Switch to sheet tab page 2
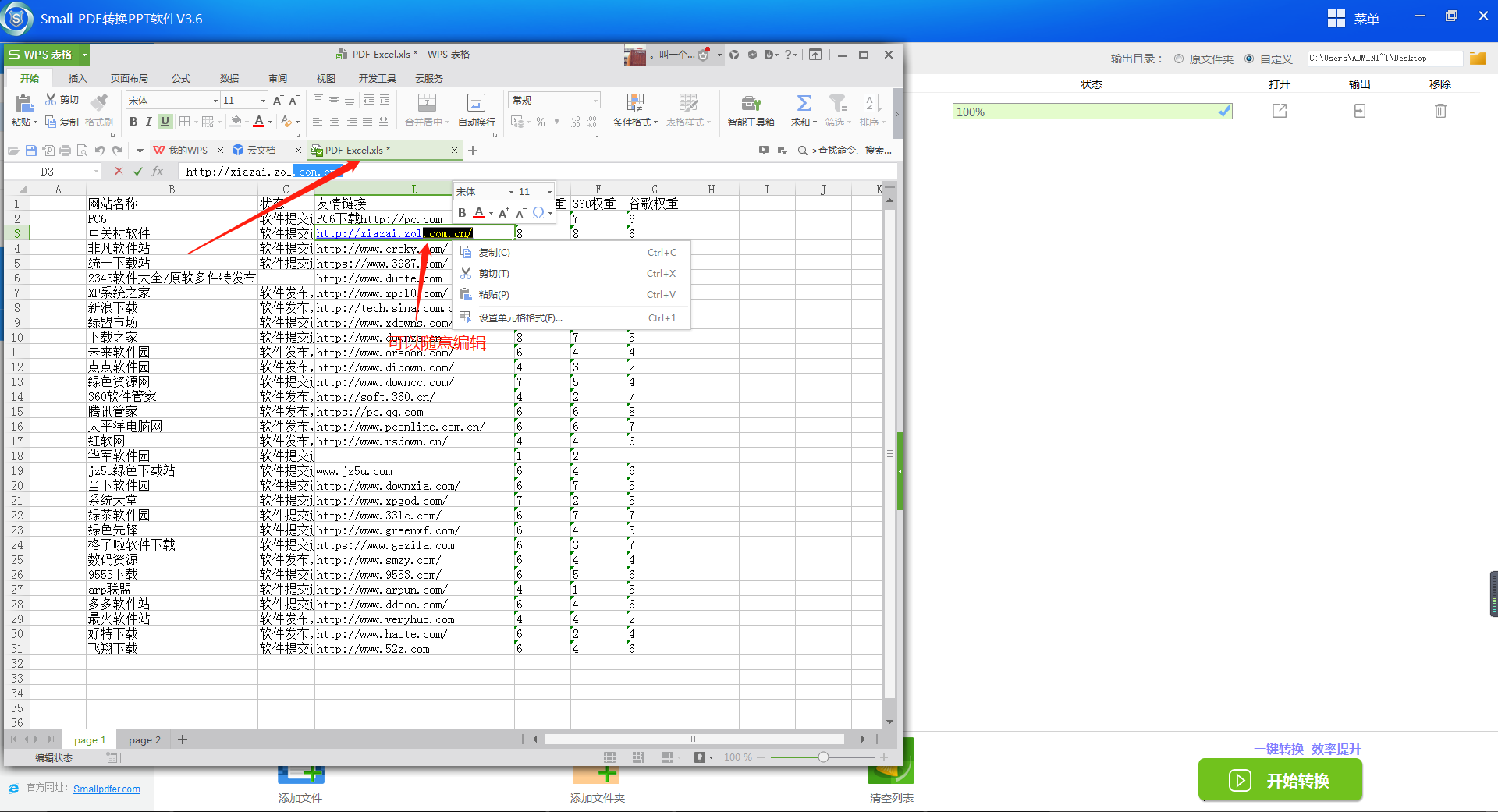 point(145,739)
